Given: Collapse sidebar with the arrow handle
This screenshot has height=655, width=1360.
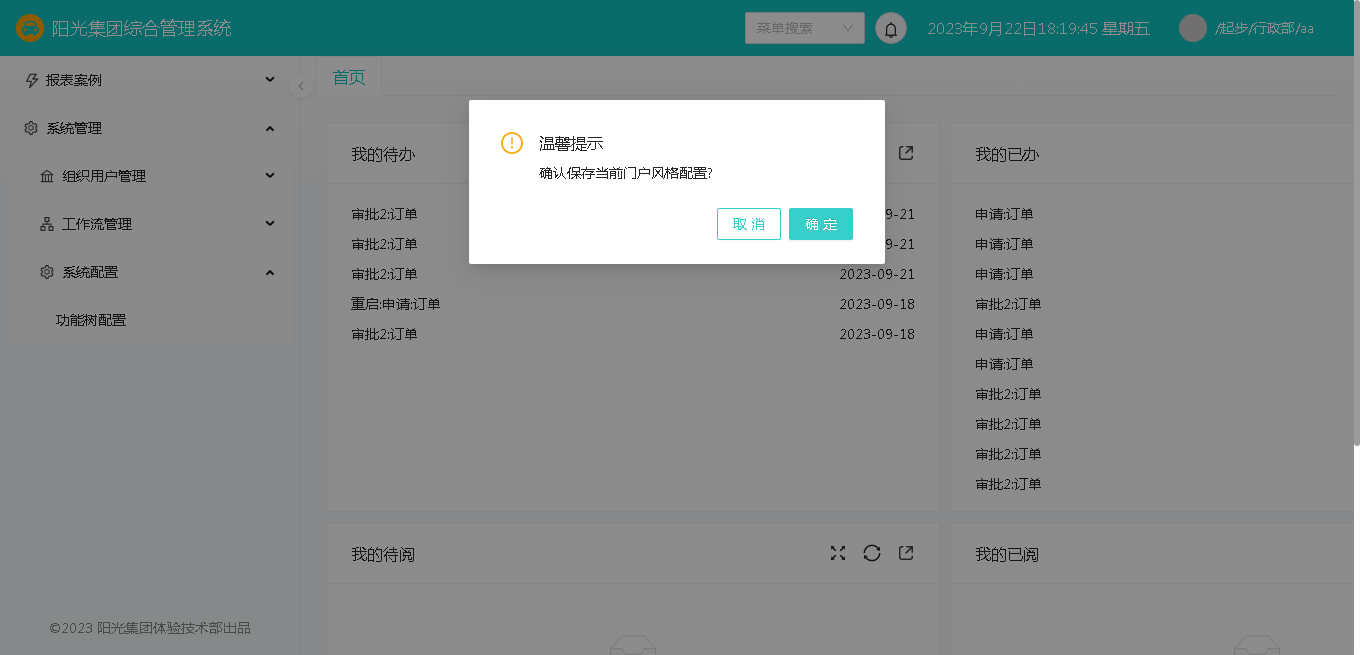Looking at the screenshot, I should point(300,87).
